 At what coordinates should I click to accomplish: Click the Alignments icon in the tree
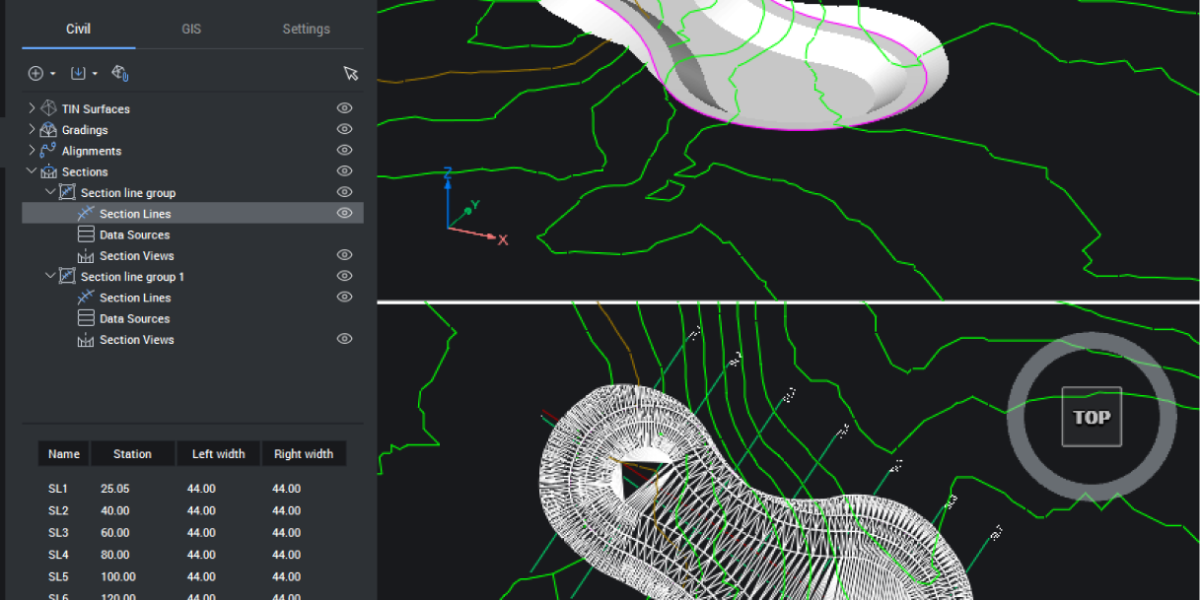[x=48, y=151]
